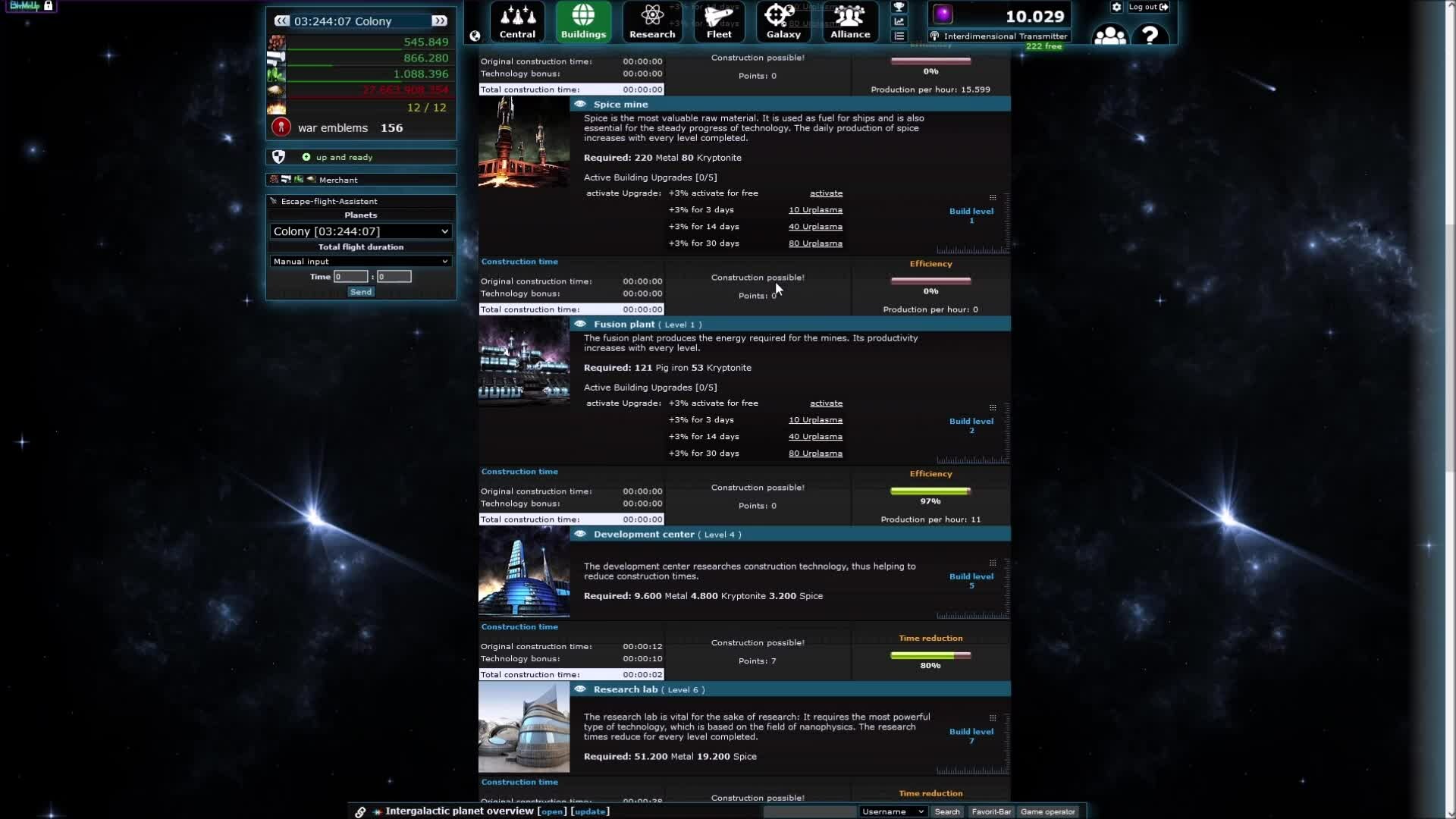This screenshot has height=819, width=1456.
Task: Go to next planet arrow
Action: [x=439, y=21]
